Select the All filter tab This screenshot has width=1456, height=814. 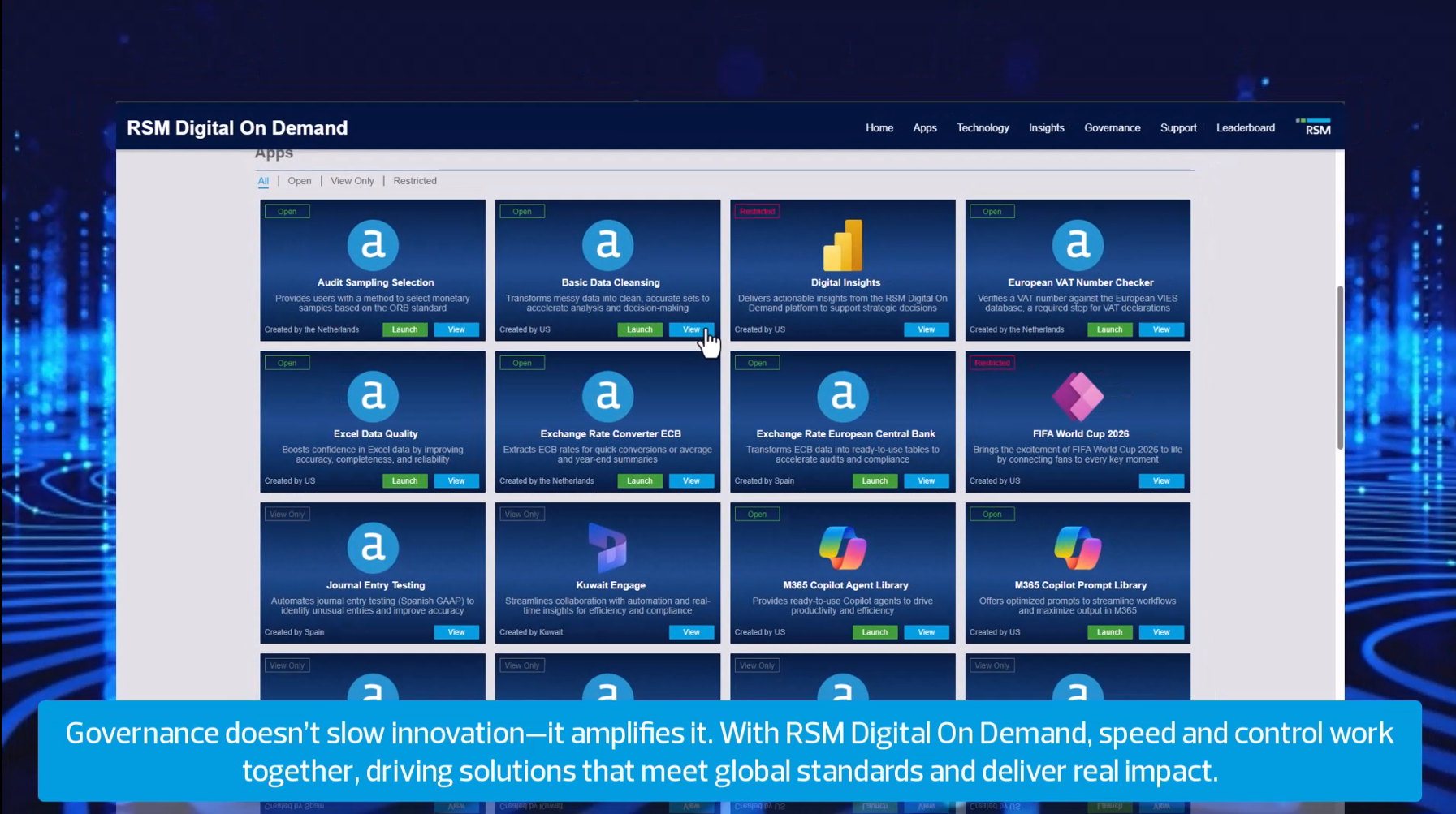coord(263,181)
